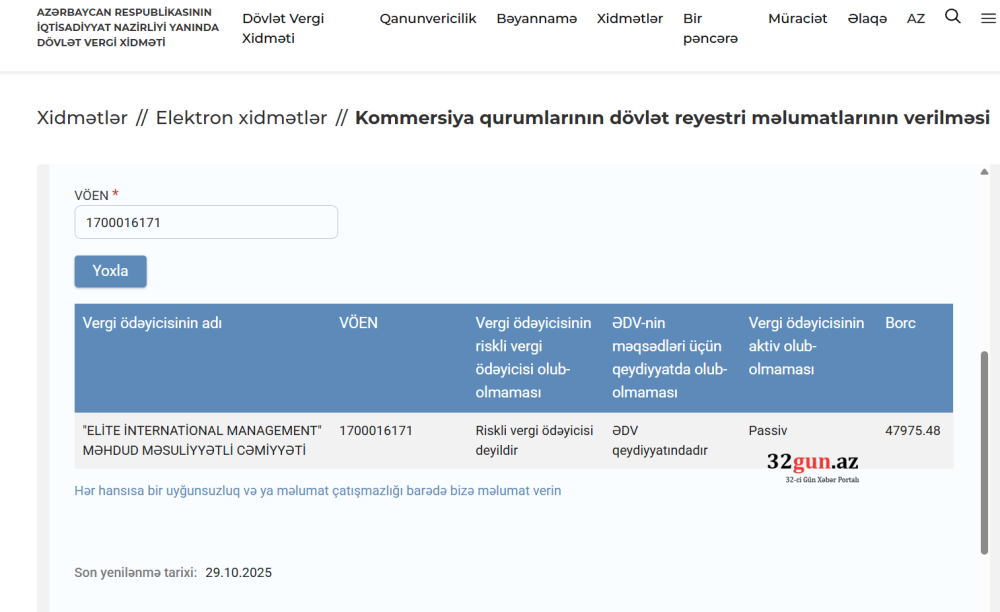Click the vertical scrollbar thumb
Viewport: 1000px width, 612px height.
[984, 450]
